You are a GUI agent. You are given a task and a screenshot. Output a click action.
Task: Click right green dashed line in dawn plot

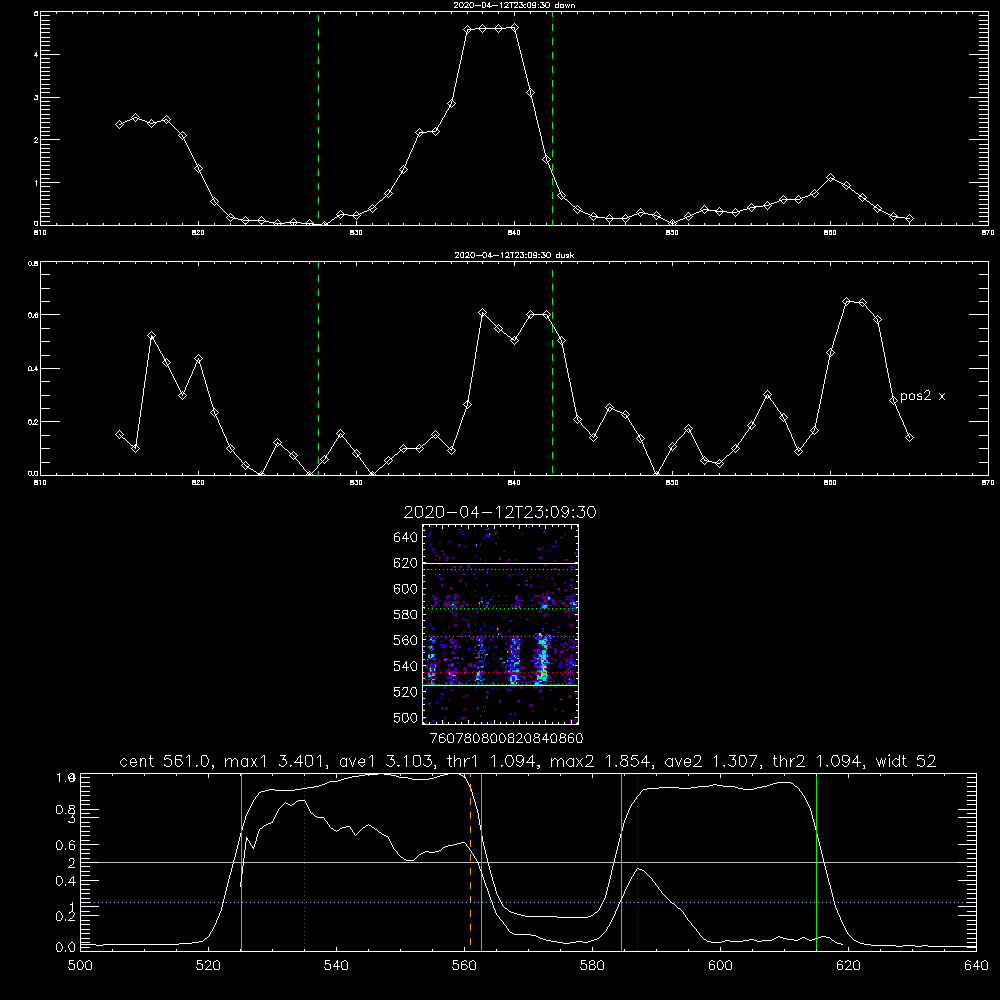pyautogui.click(x=552, y=118)
